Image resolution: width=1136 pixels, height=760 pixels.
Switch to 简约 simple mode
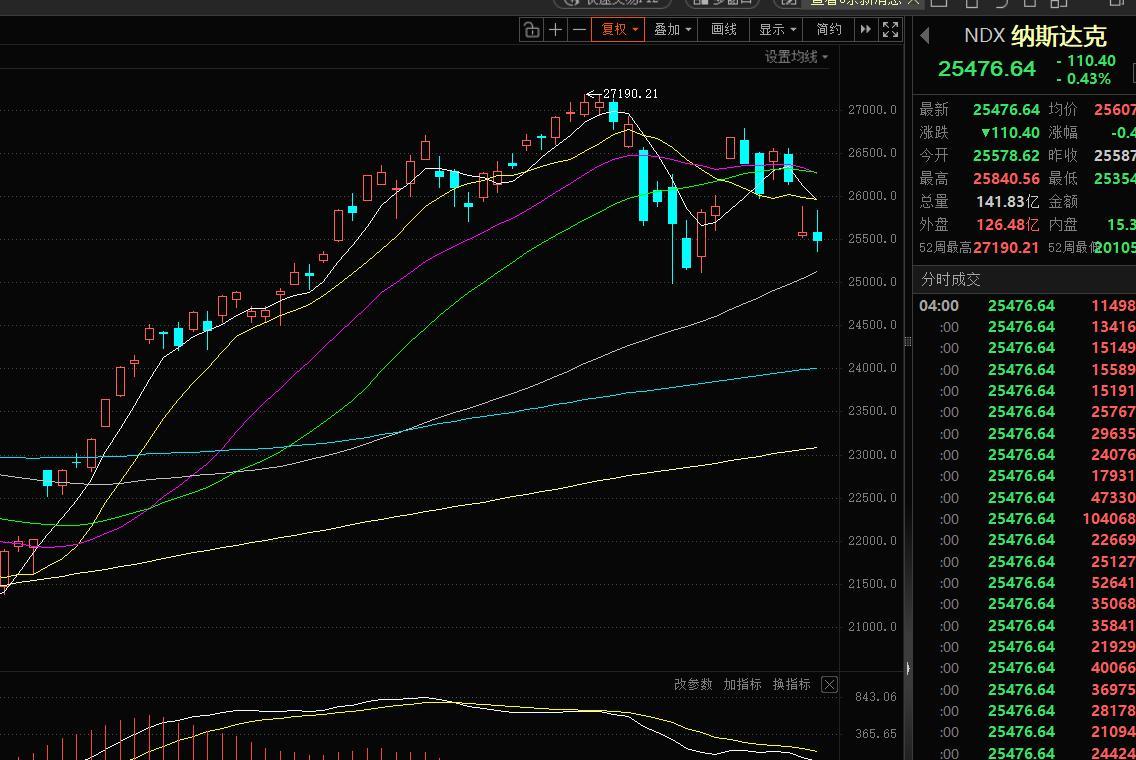click(829, 30)
